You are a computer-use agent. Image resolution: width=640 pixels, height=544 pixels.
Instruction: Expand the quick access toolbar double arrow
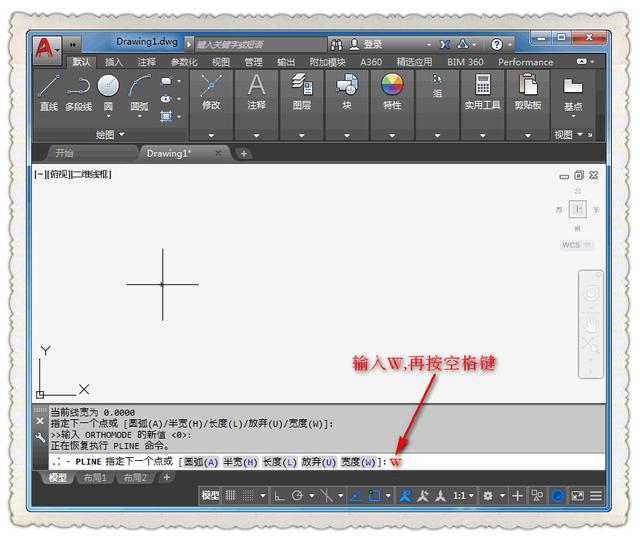tap(73, 44)
